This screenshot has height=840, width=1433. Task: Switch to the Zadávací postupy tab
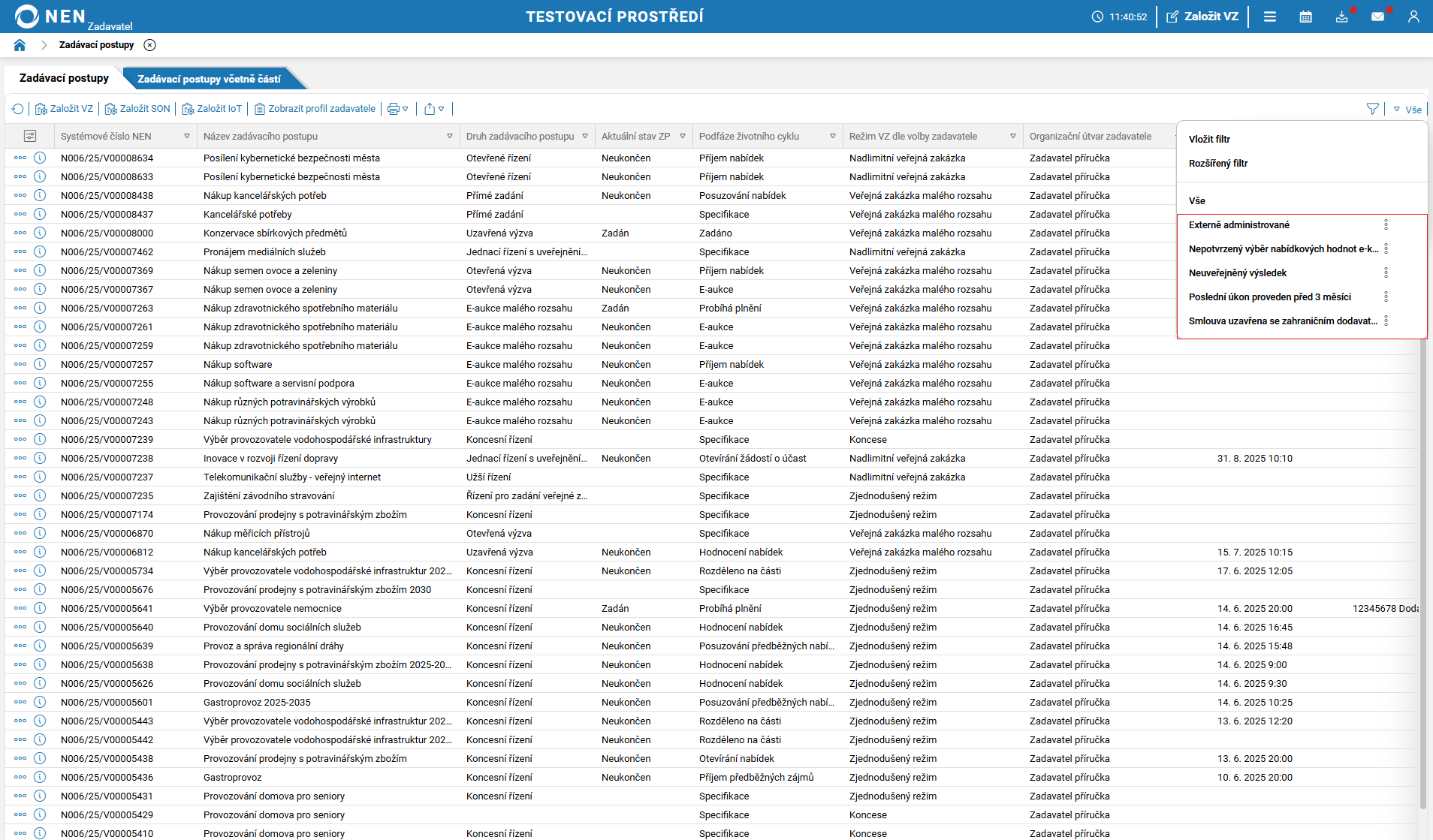point(64,78)
